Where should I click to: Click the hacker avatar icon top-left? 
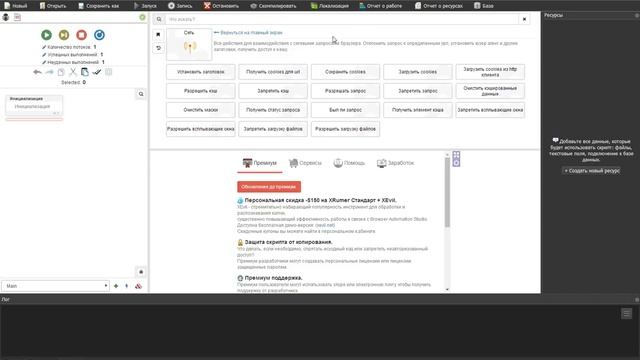click(x=6, y=17)
